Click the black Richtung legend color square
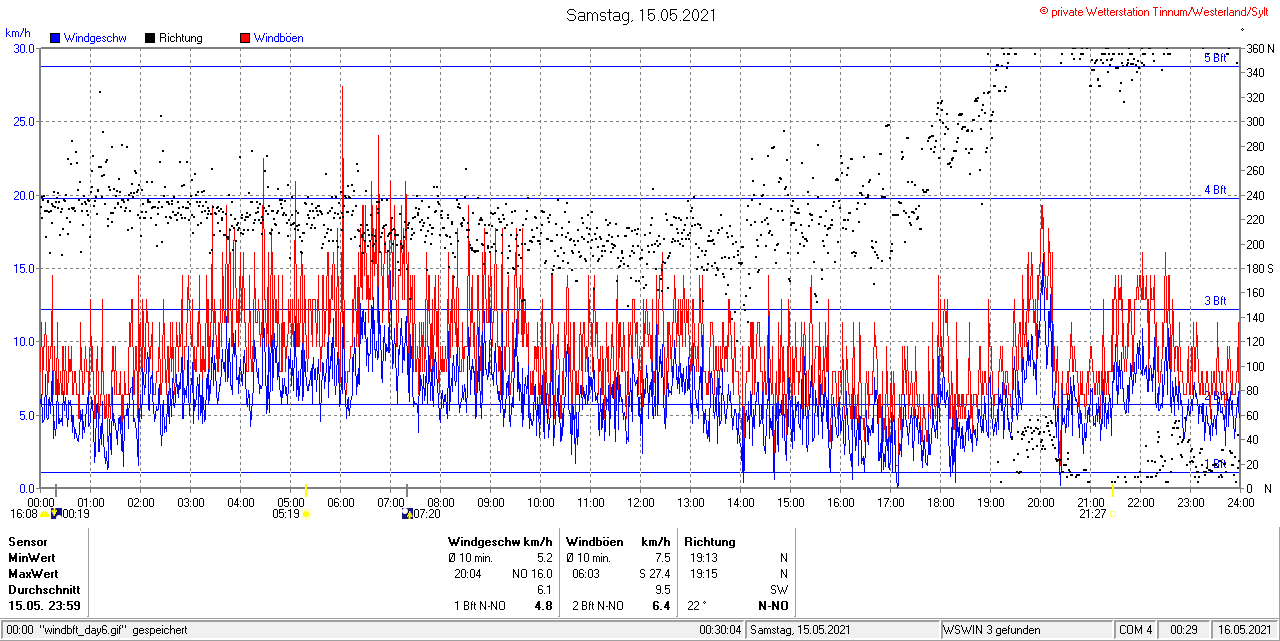This screenshot has width=1280, height=641. tap(150, 38)
